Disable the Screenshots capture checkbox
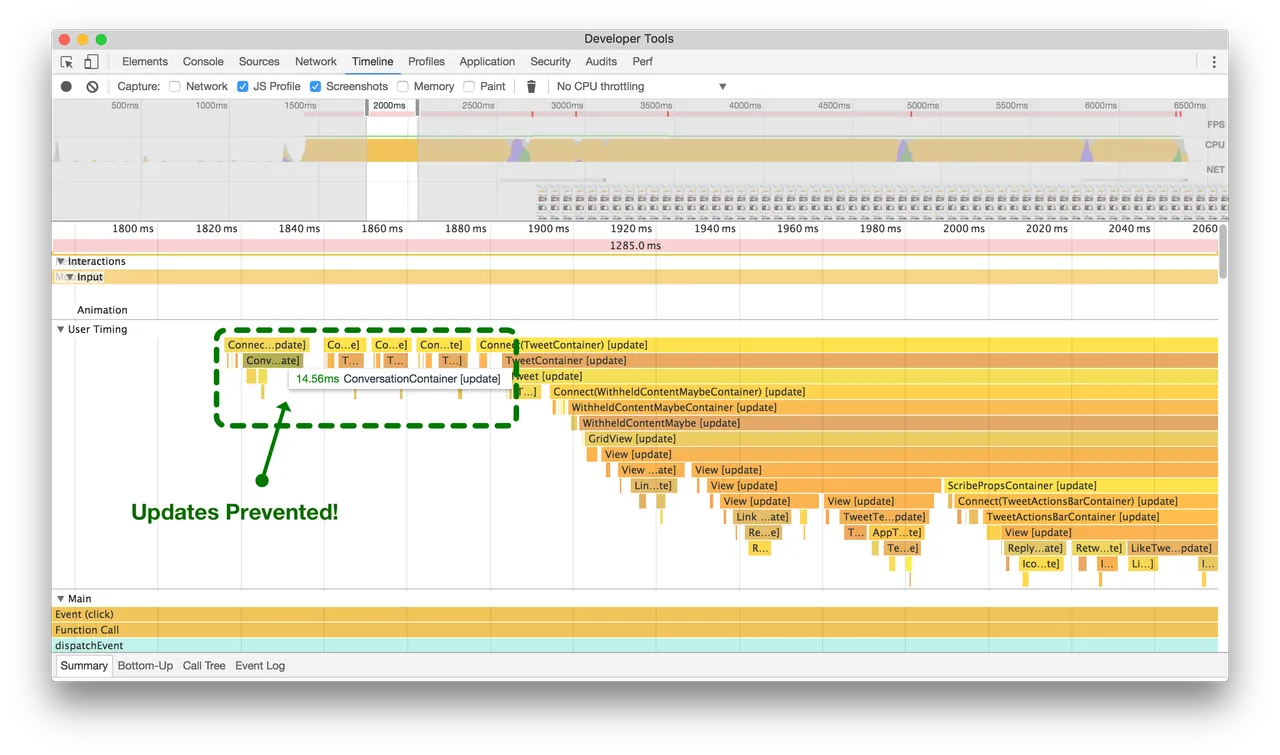1280x755 pixels. pyautogui.click(x=315, y=86)
